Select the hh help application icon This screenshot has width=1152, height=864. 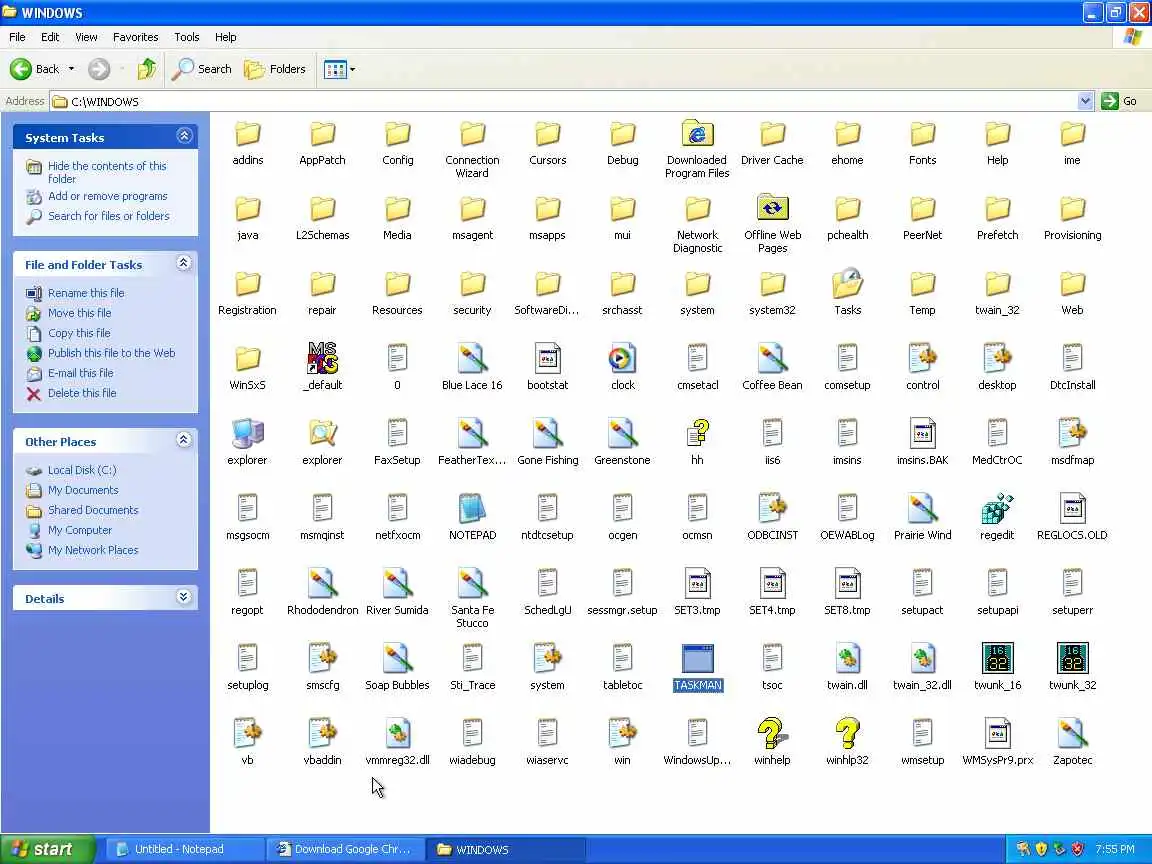(x=697, y=433)
